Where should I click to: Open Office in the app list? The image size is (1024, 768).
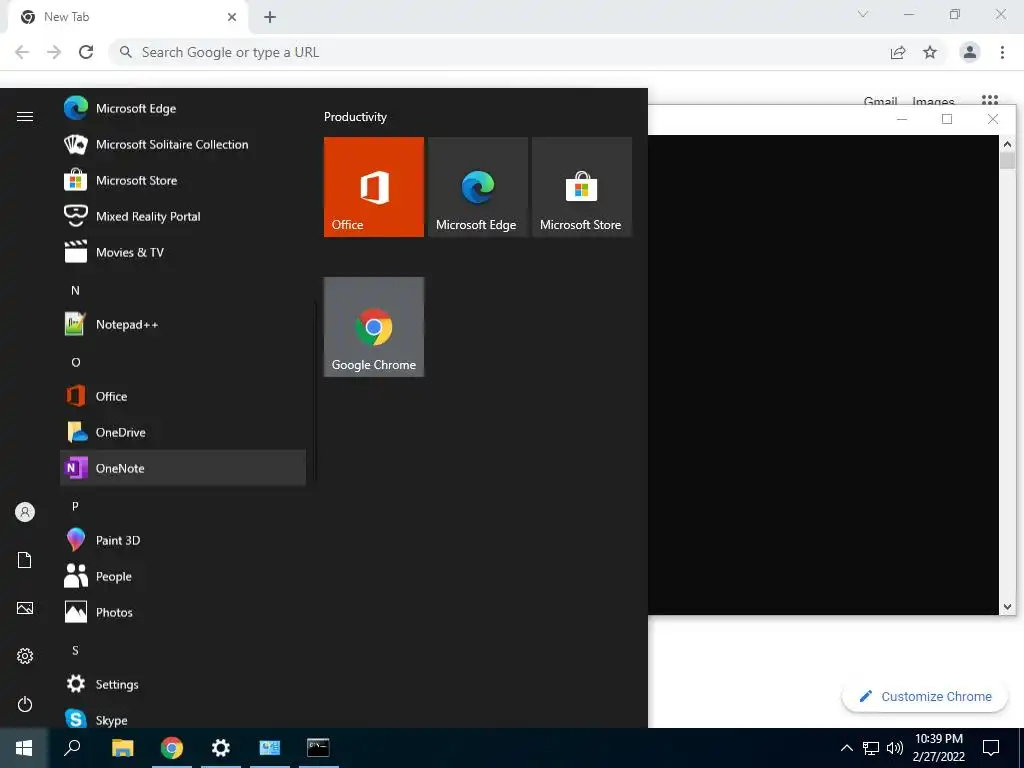point(183,396)
